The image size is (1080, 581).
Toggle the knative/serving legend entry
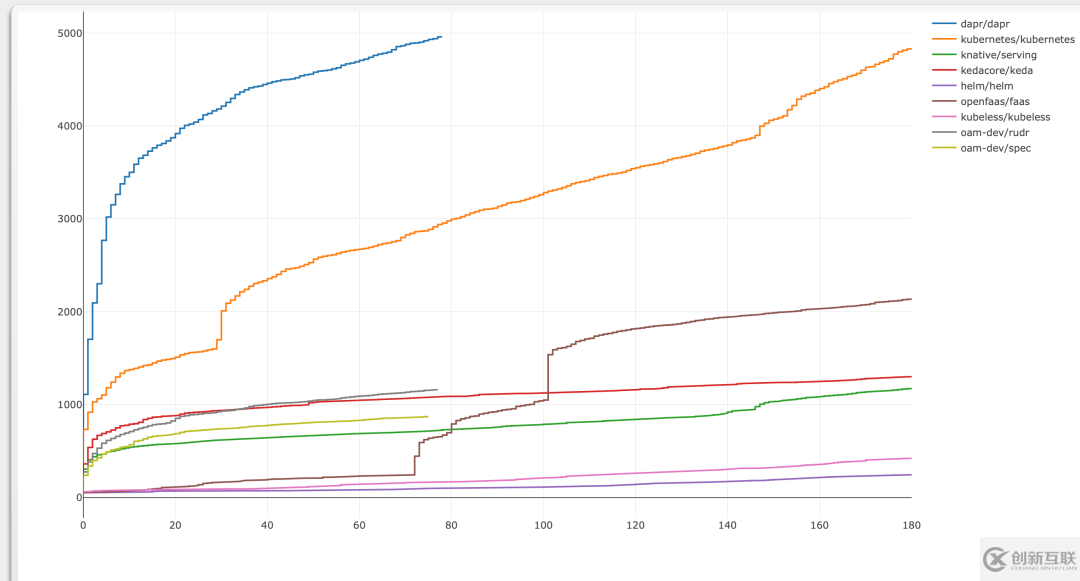[984, 55]
